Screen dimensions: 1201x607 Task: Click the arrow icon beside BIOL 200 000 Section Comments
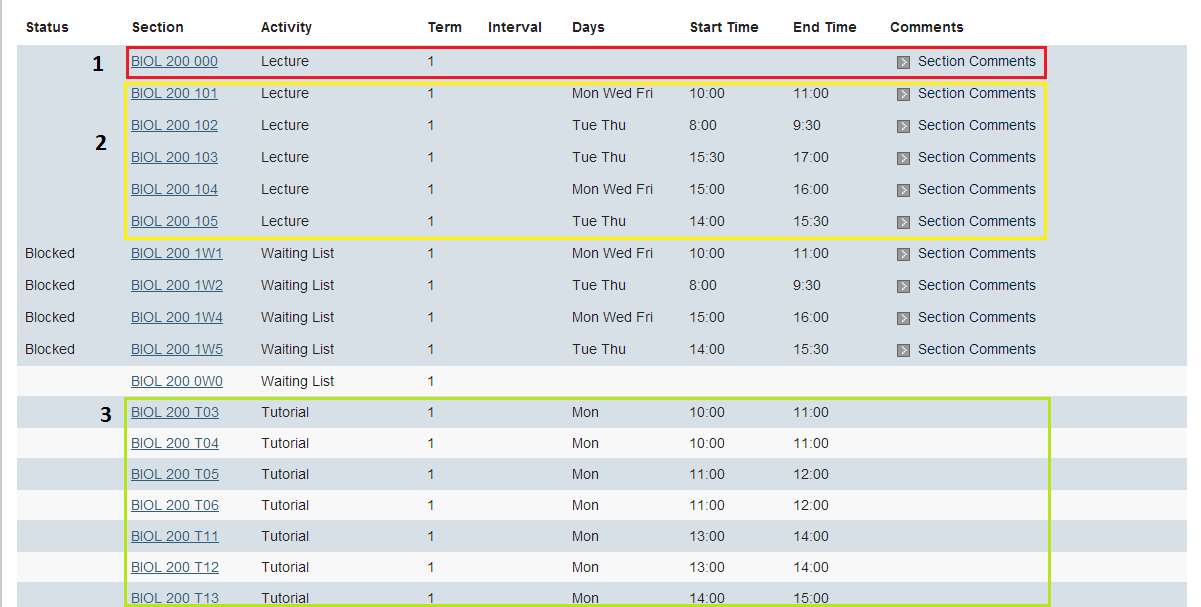[x=903, y=62]
